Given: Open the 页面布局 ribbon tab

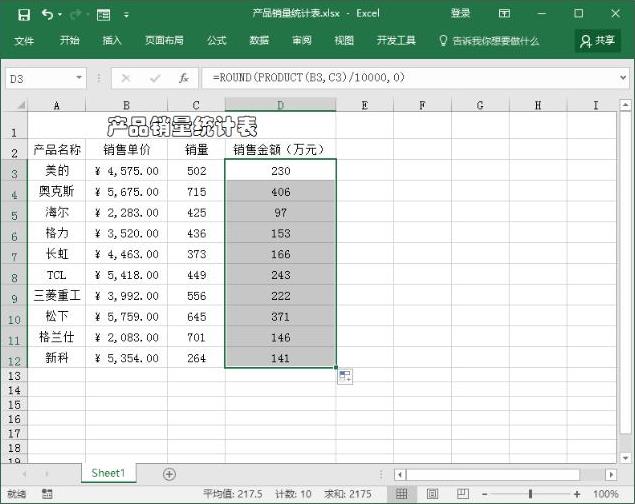Looking at the screenshot, I should (x=164, y=40).
